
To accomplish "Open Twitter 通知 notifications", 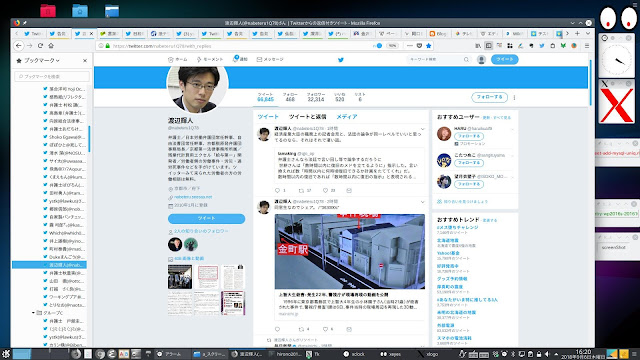I will (x=240, y=59).
